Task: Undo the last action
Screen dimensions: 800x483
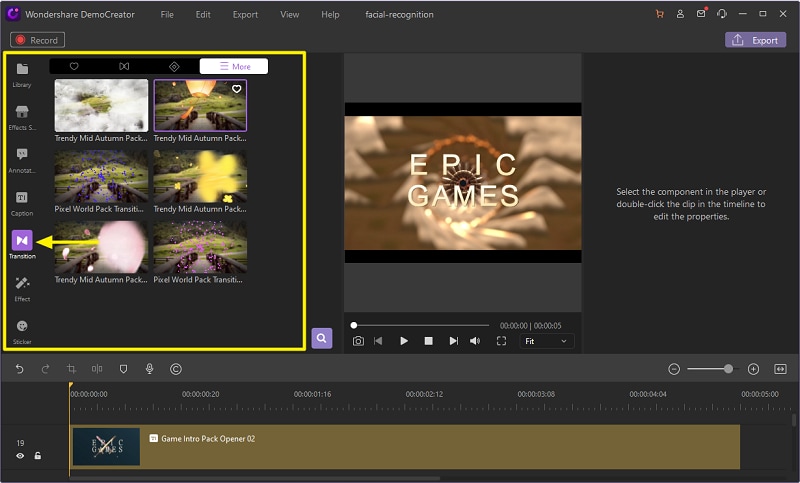Action: (x=19, y=369)
